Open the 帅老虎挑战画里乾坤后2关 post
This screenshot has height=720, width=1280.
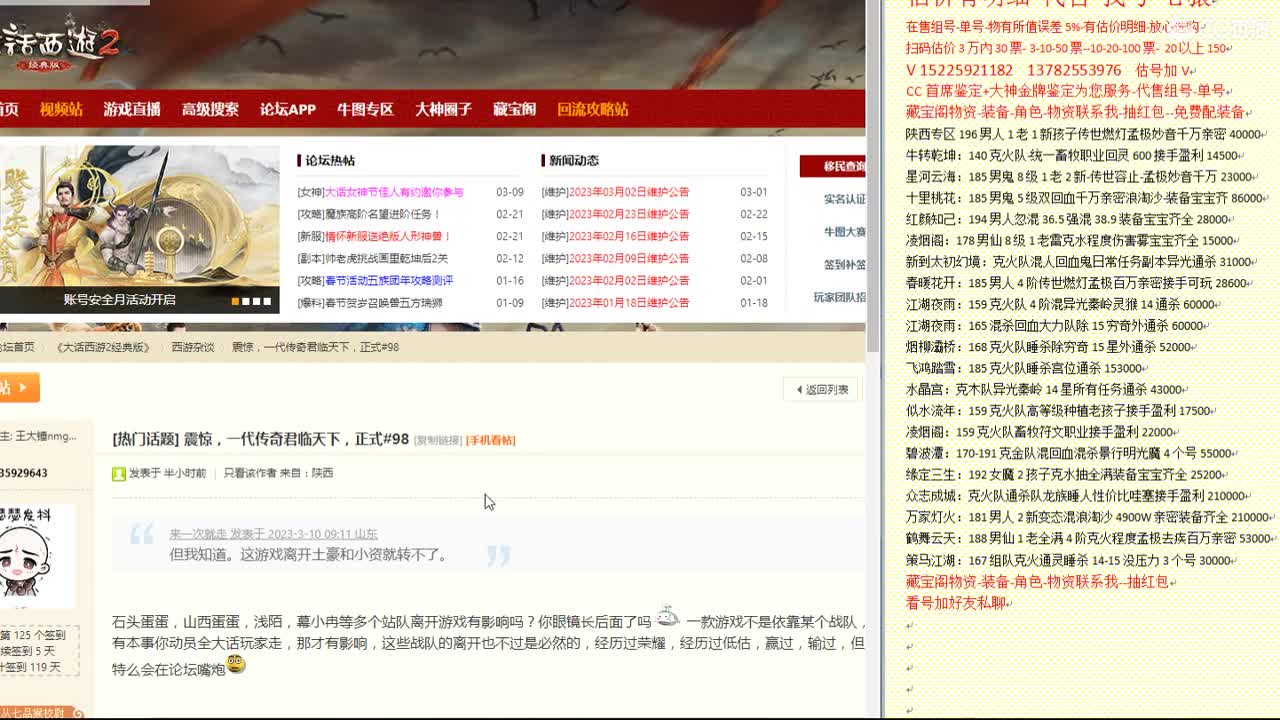point(386,258)
